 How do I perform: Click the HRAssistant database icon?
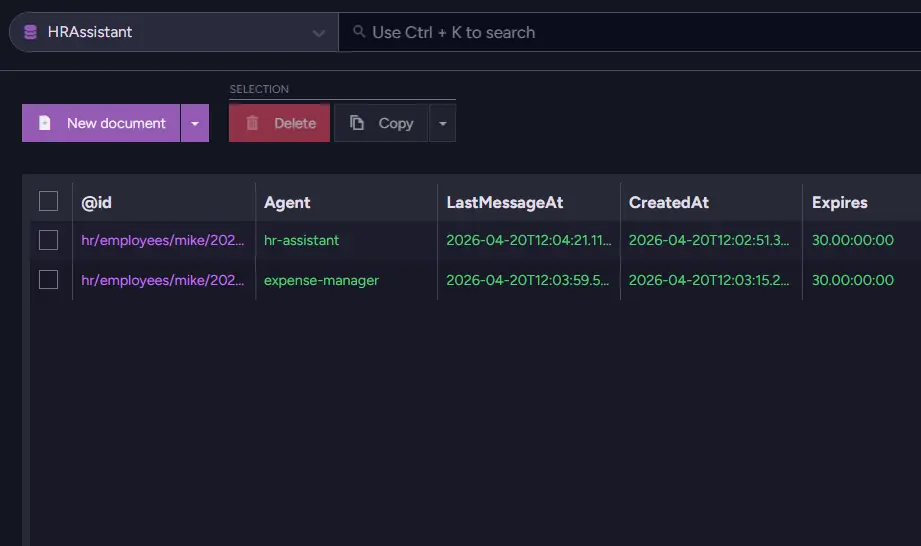(x=30, y=32)
